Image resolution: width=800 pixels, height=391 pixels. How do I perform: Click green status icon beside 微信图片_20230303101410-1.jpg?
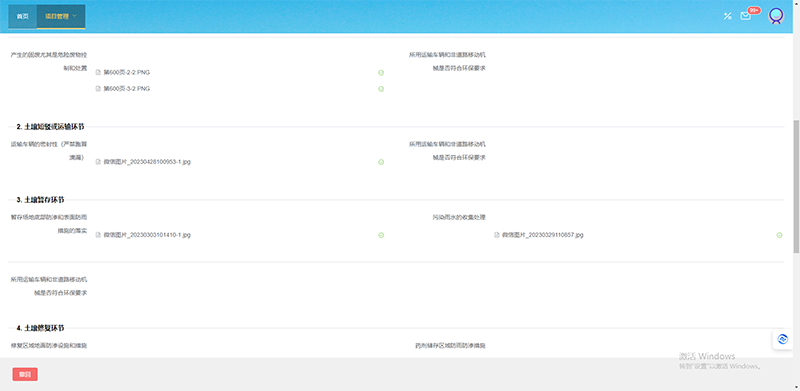[x=381, y=235]
